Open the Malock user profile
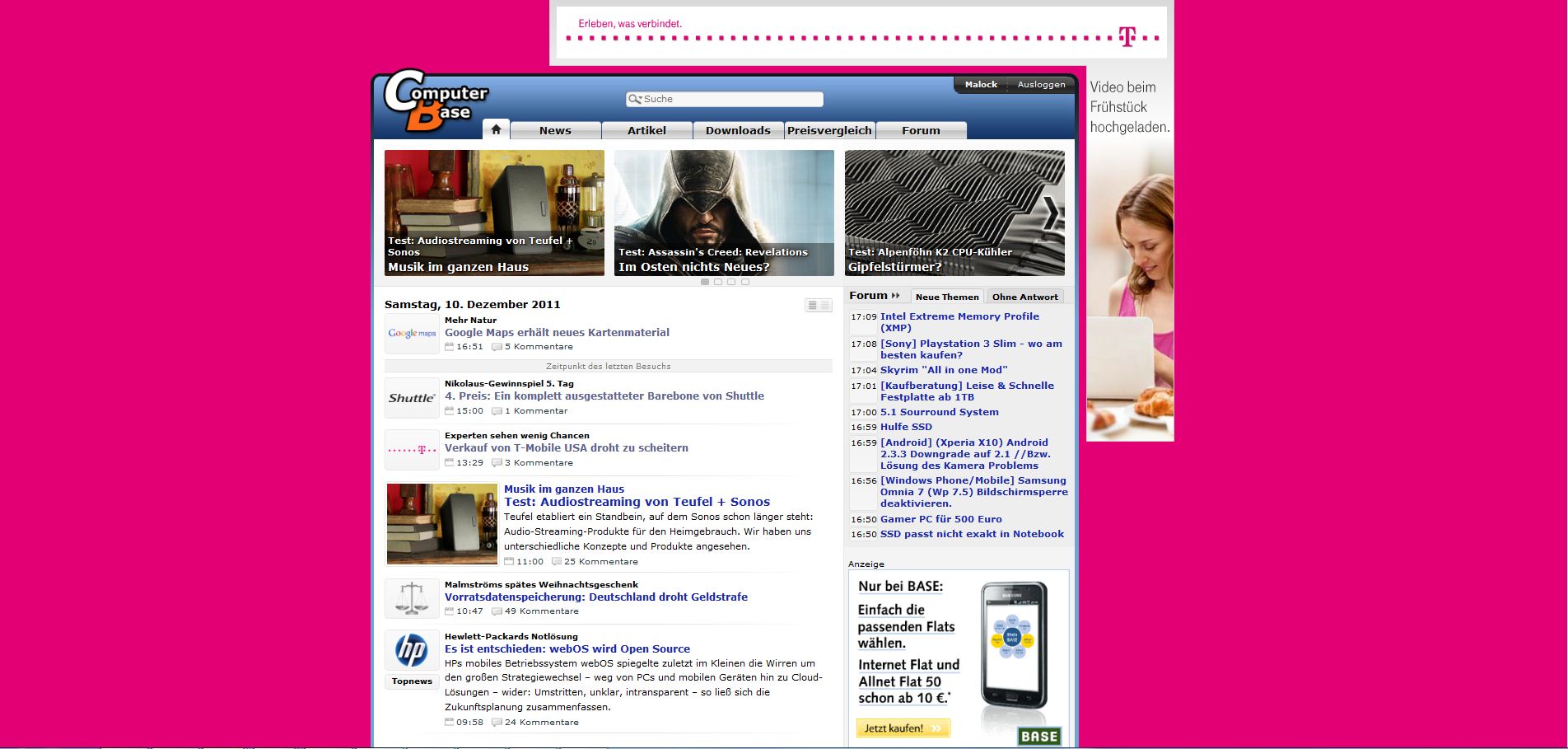 point(981,85)
